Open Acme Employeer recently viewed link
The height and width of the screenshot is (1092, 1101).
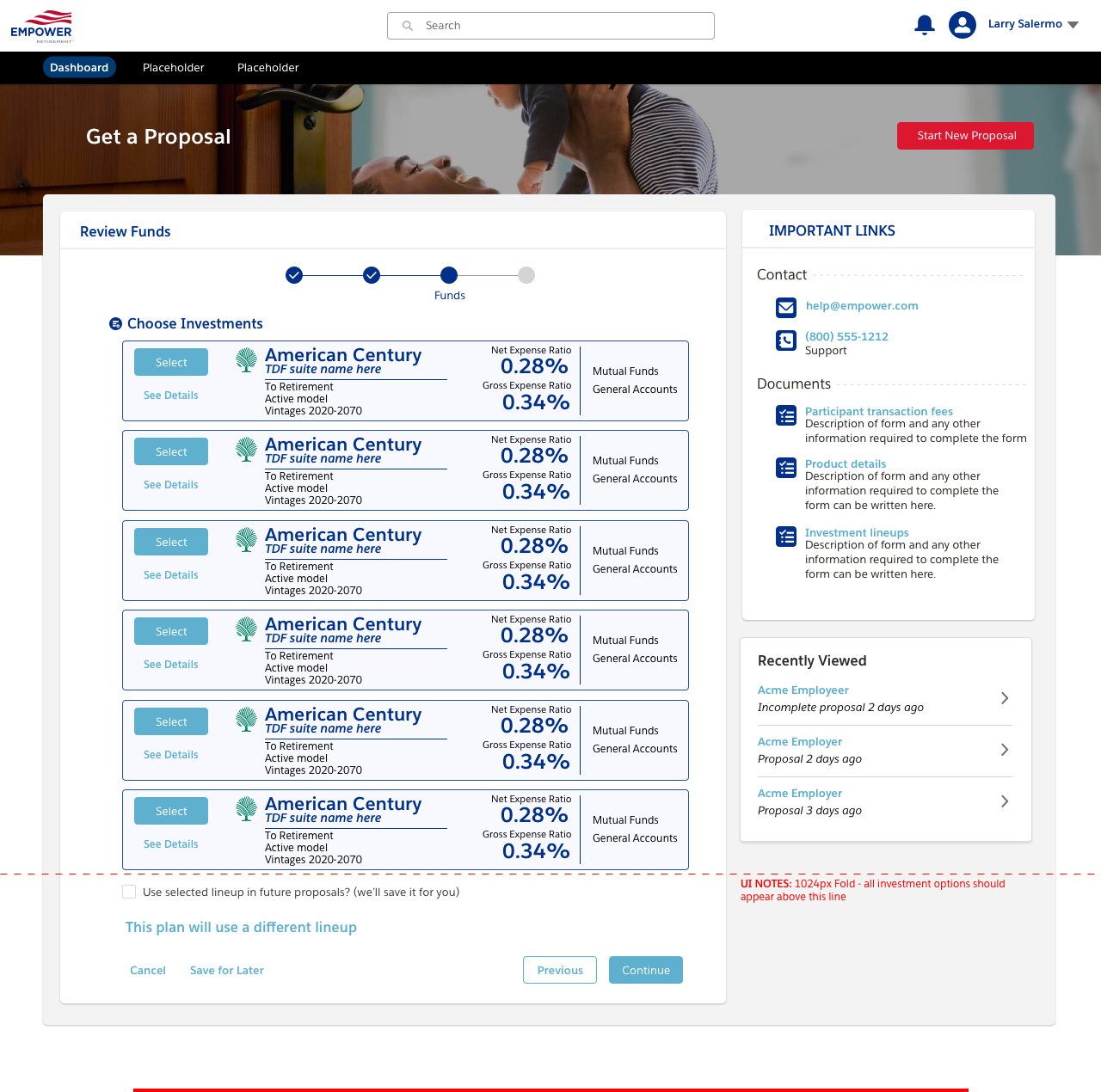803,690
